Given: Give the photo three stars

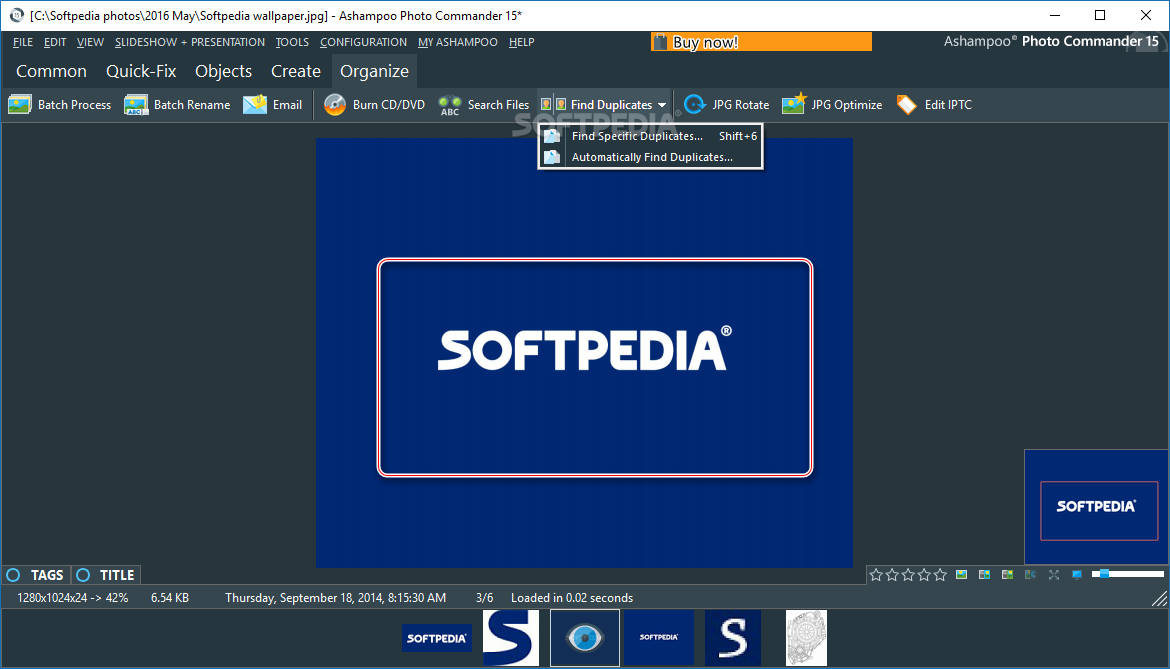Looking at the screenshot, I should coord(908,575).
